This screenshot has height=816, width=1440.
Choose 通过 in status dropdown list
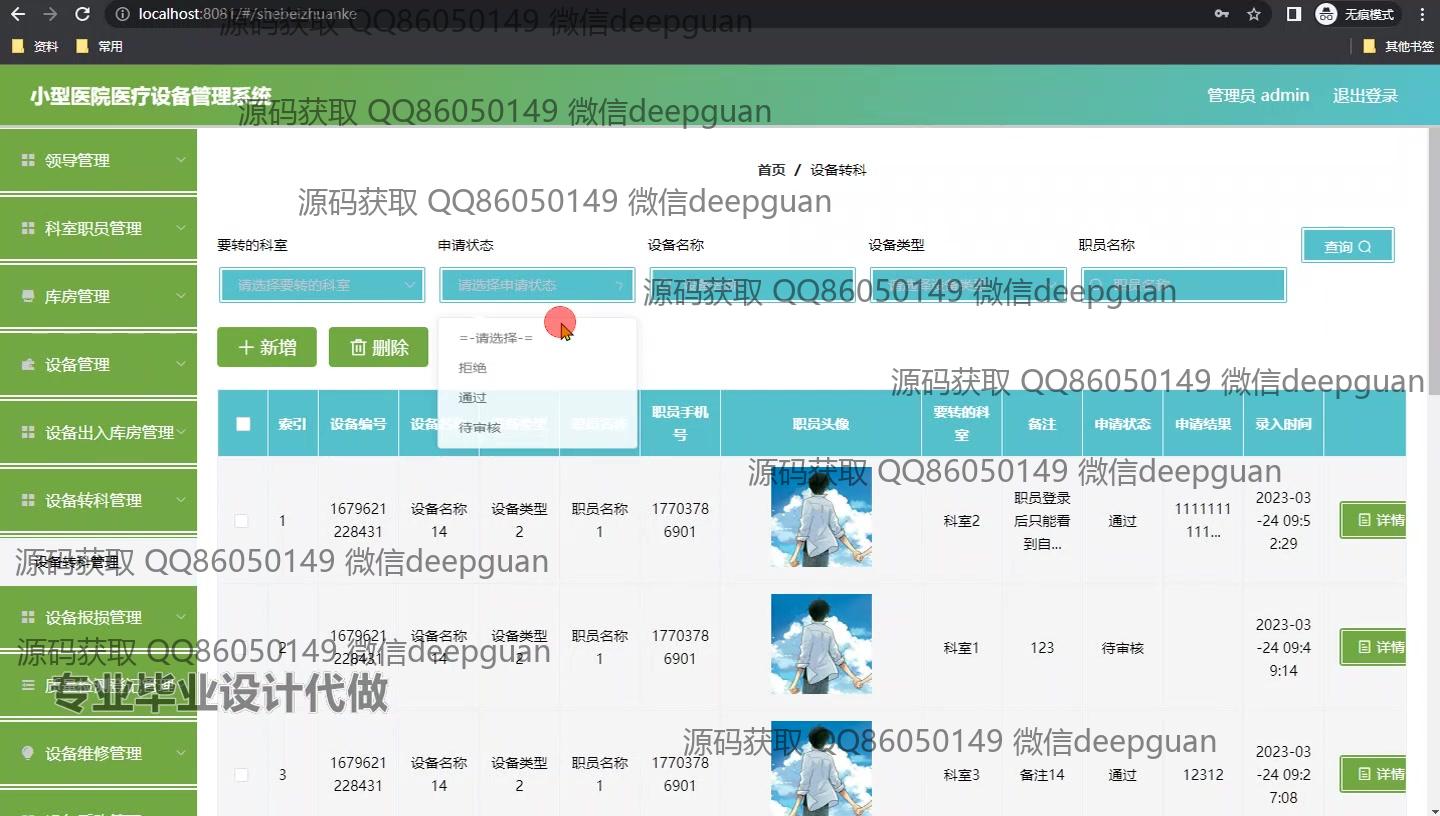point(537,398)
